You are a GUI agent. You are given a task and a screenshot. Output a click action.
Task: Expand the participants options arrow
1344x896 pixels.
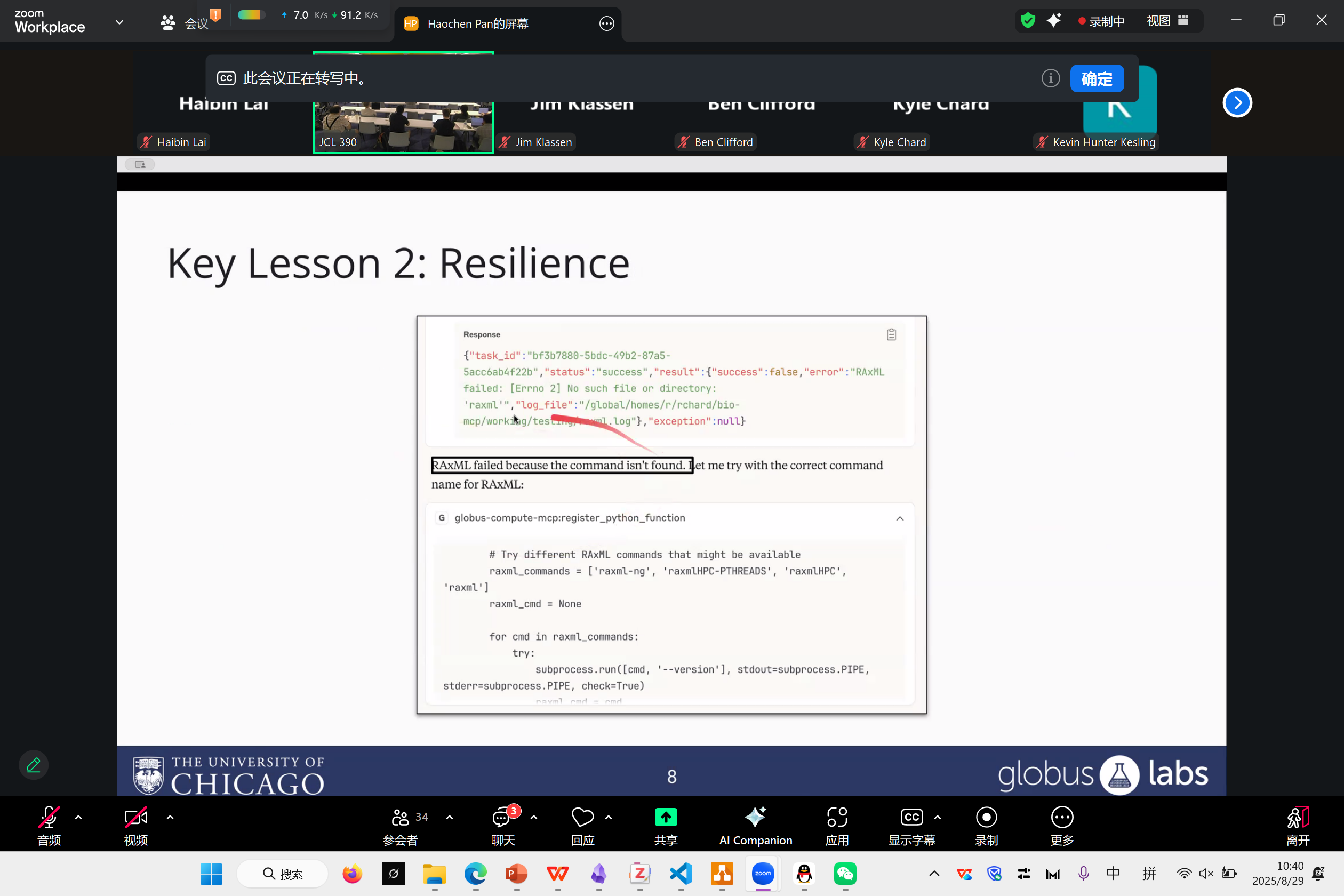click(x=450, y=818)
